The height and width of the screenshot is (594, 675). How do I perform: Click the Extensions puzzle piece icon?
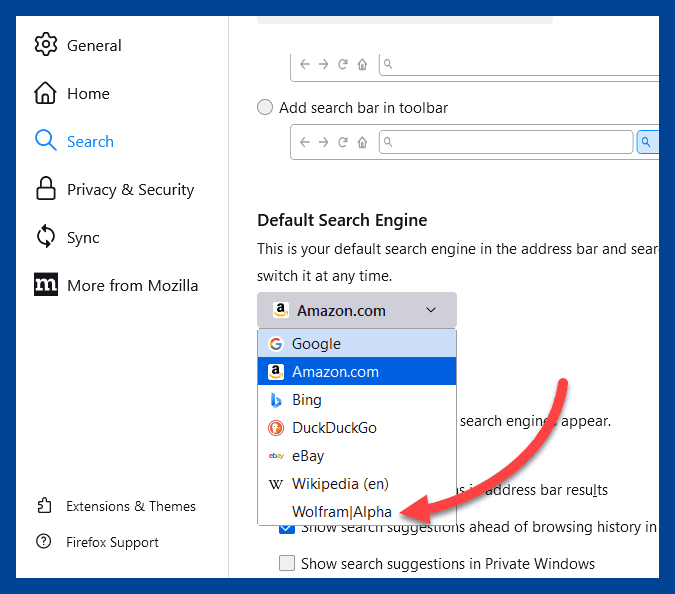click(x=44, y=505)
